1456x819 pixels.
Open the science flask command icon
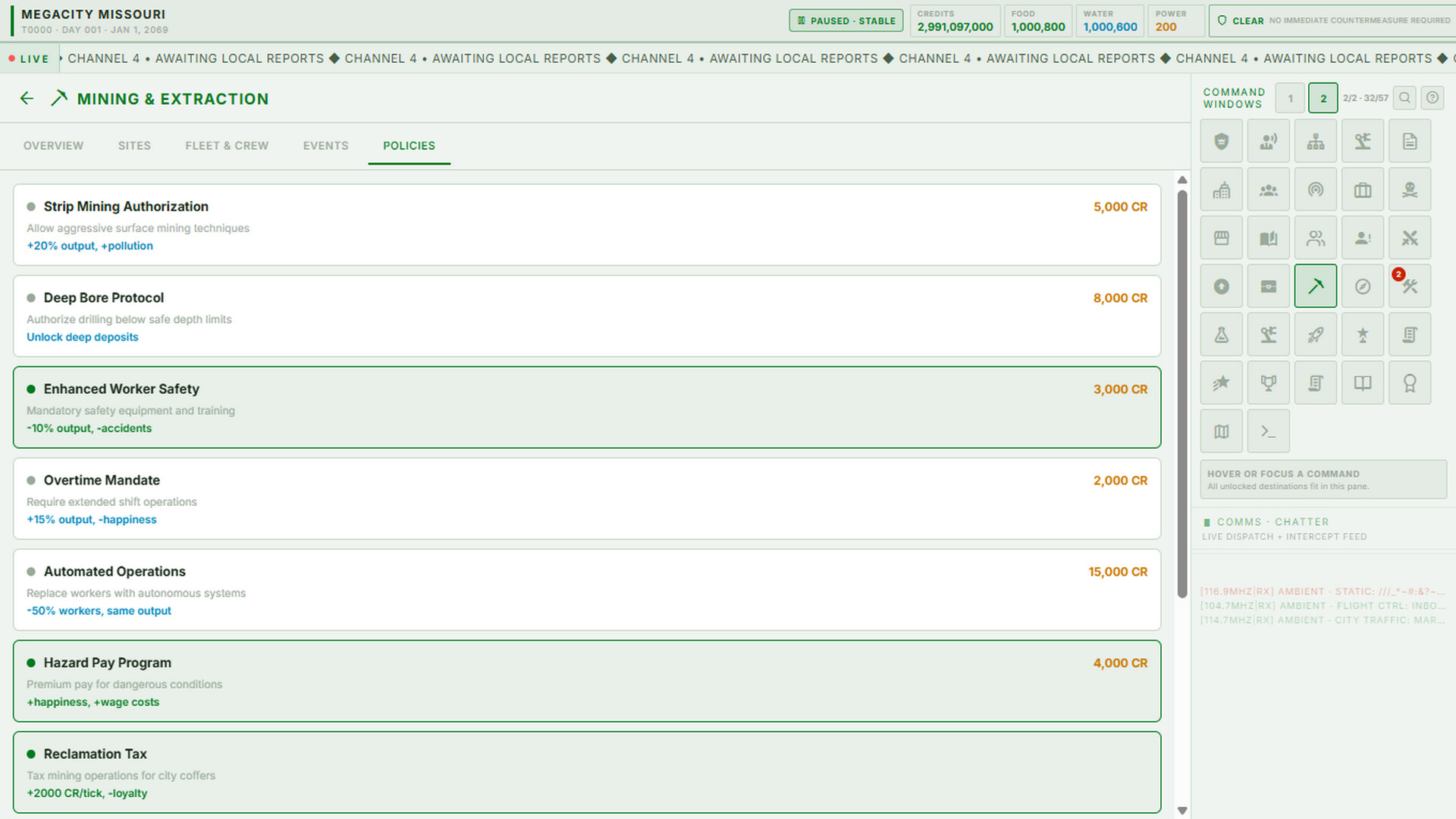click(1221, 334)
